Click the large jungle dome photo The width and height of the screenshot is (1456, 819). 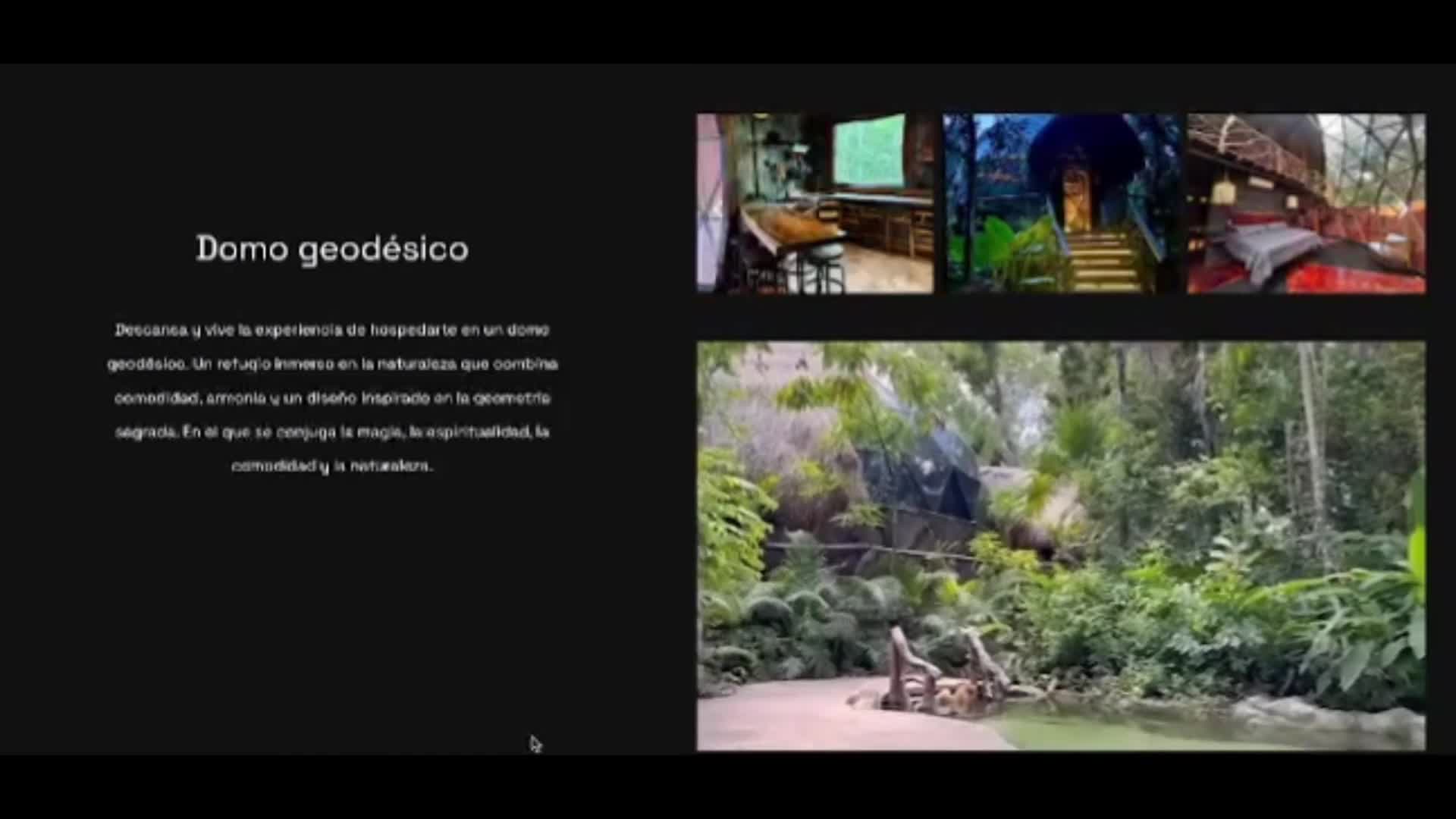click(x=1060, y=546)
